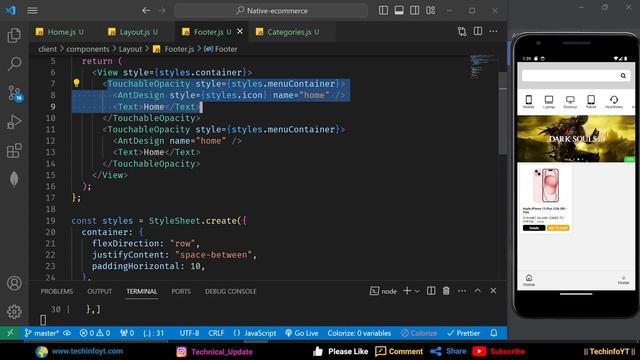Open the Explorer view in the activity bar
Image resolution: width=640 pixels, height=360 pixels.
(14, 36)
